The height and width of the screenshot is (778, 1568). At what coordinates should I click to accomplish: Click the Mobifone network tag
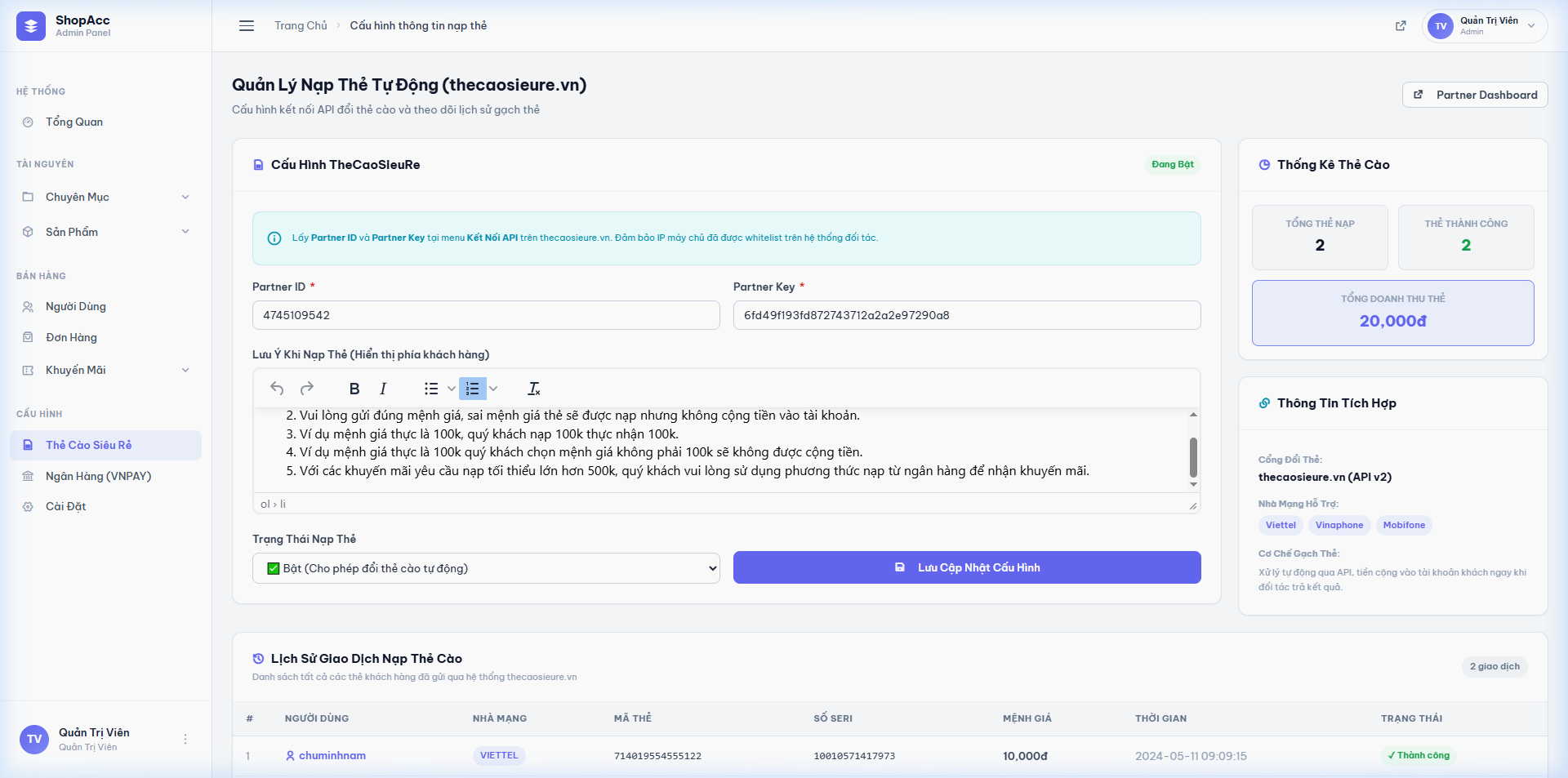coord(1404,526)
